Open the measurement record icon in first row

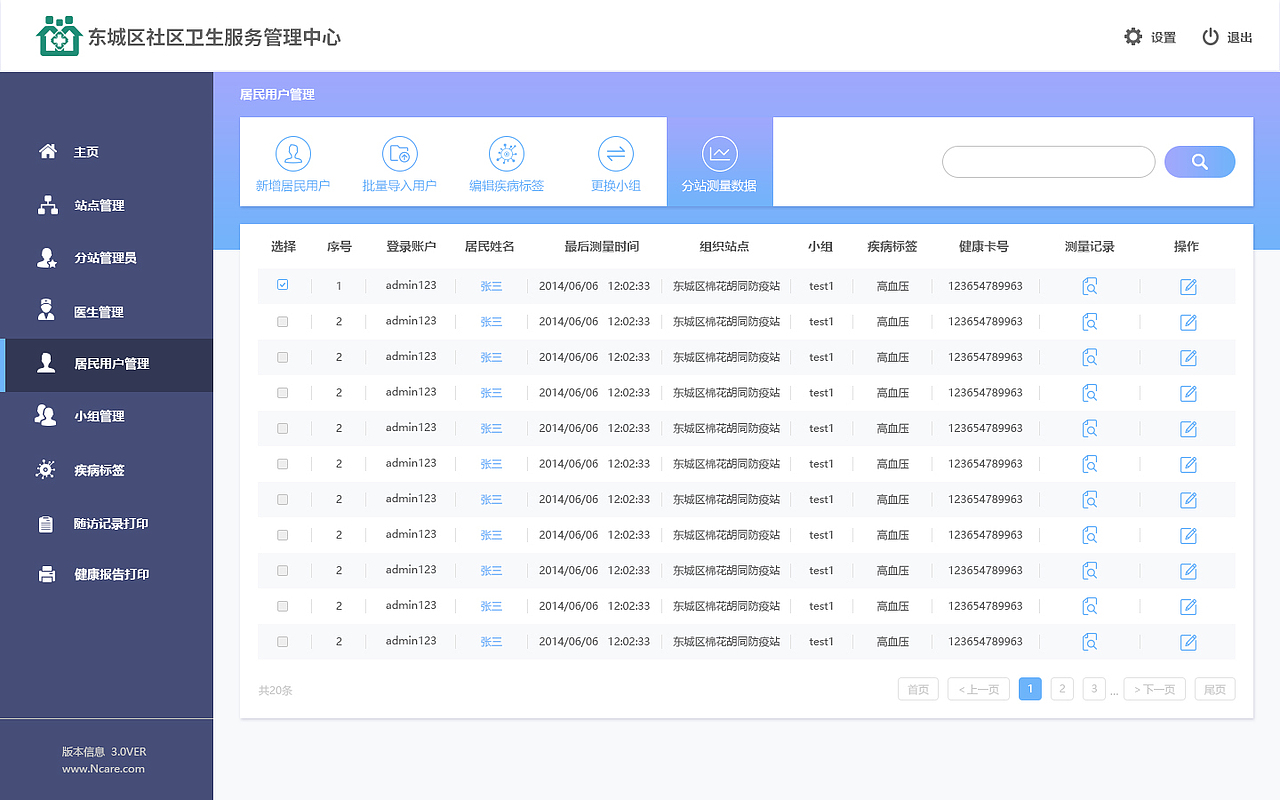pyautogui.click(x=1090, y=286)
